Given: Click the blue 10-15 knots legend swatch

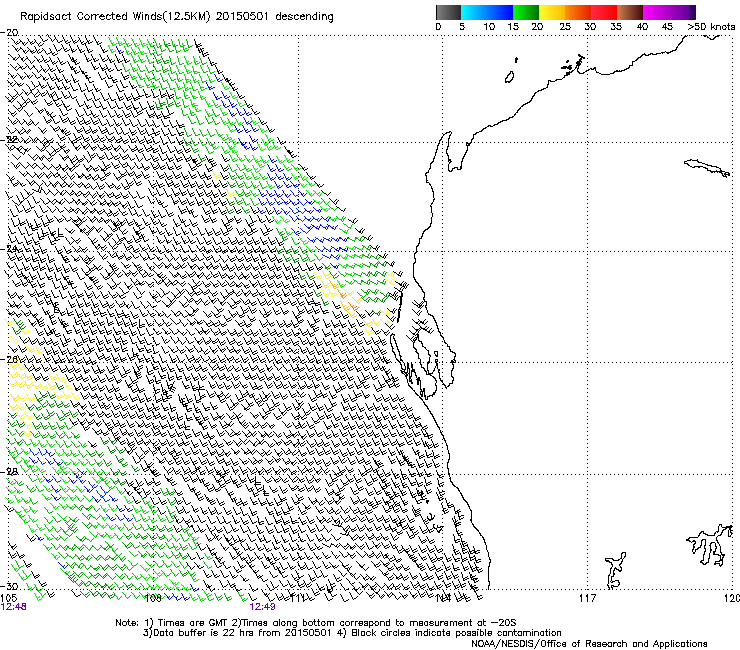Looking at the screenshot, I should point(500,12).
